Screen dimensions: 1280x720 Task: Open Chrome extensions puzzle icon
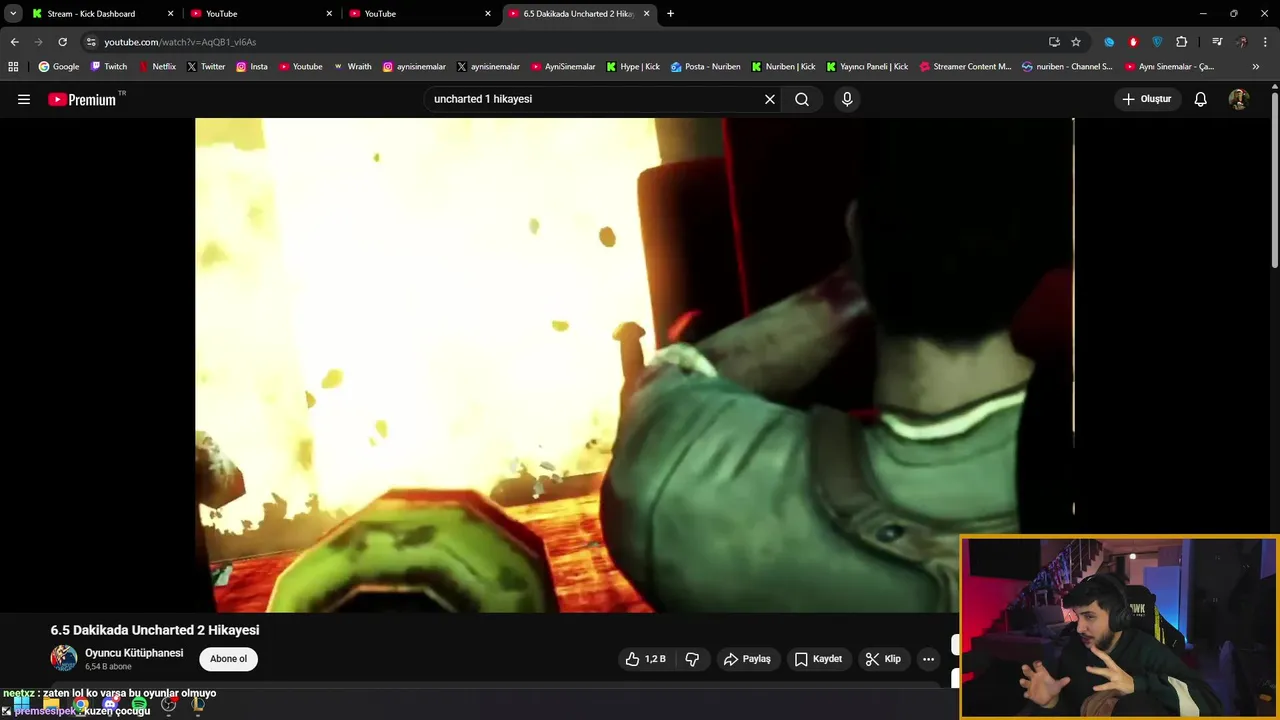pyautogui.click(x=1182, y=42)
